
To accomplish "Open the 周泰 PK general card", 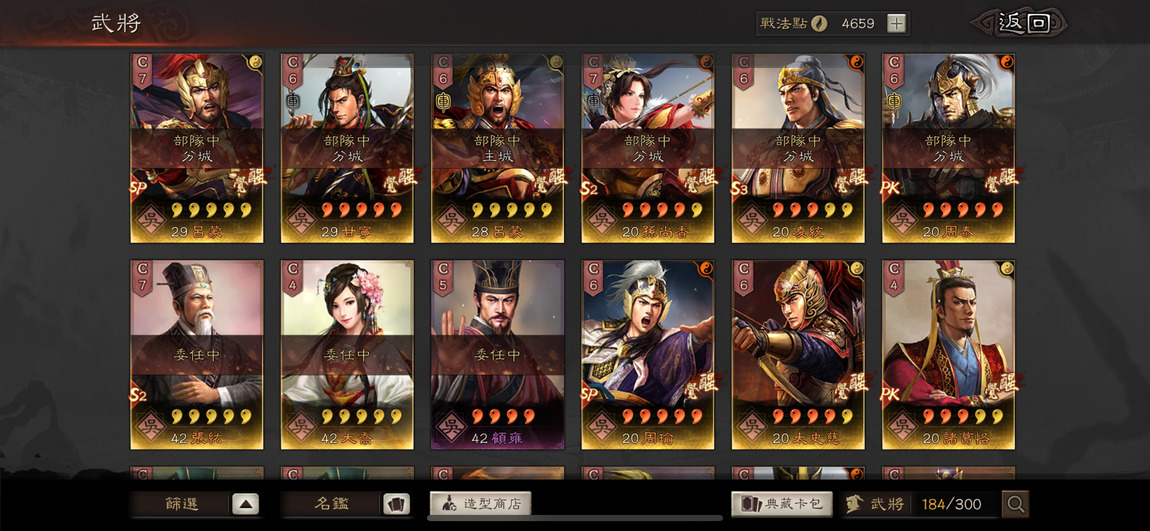I will [948, 148].
